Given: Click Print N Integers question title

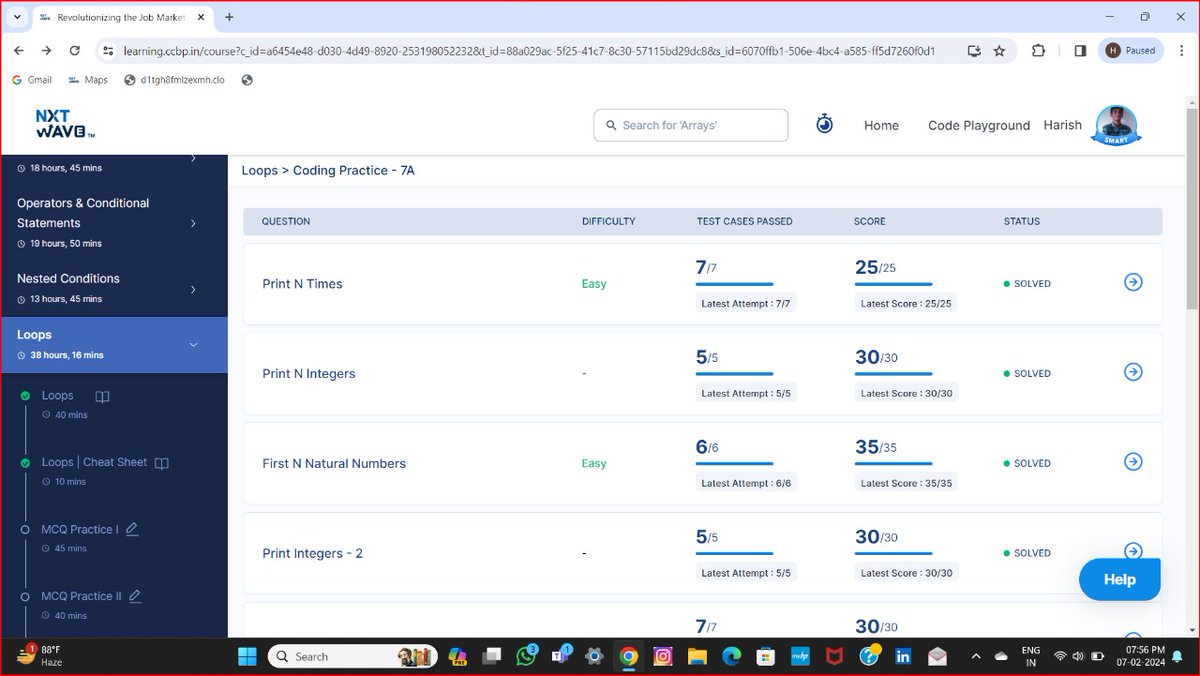Looking at the screenshot, I should pos(309,374).
